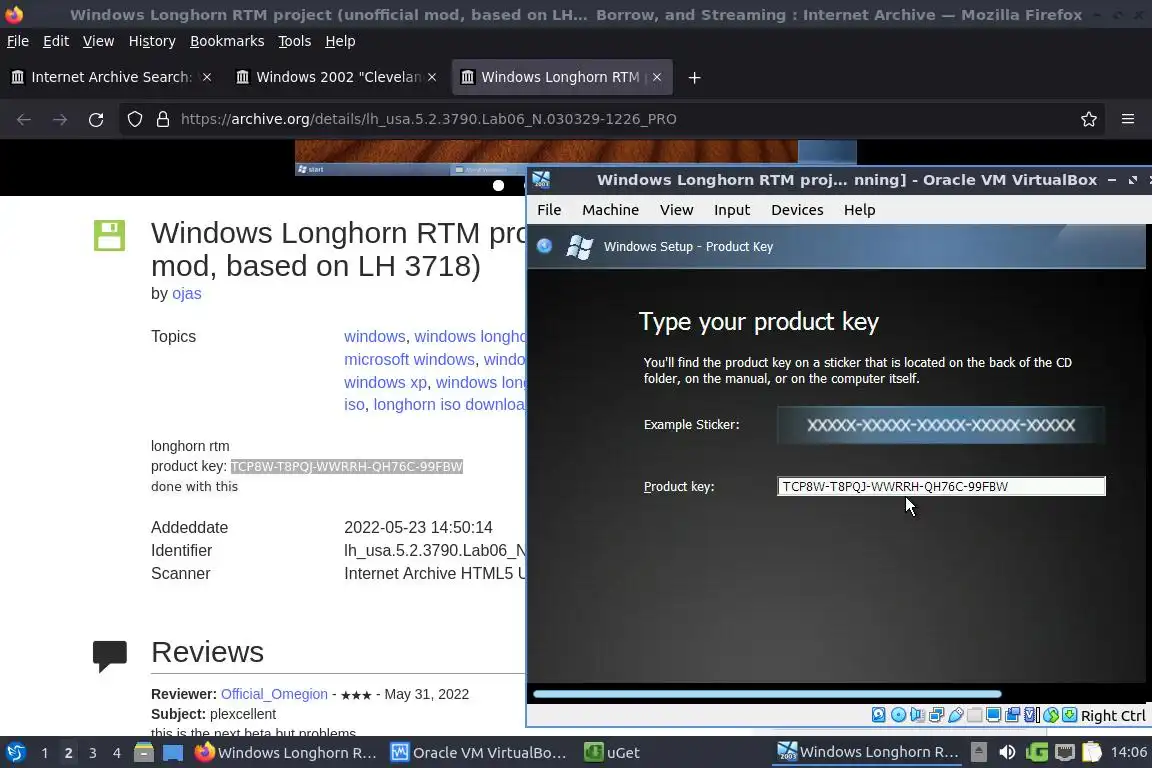Image resolution: width=1152 pixels, height=768 pixels.
Task: Open the file manager from taskbar
Action: [144, 753]
